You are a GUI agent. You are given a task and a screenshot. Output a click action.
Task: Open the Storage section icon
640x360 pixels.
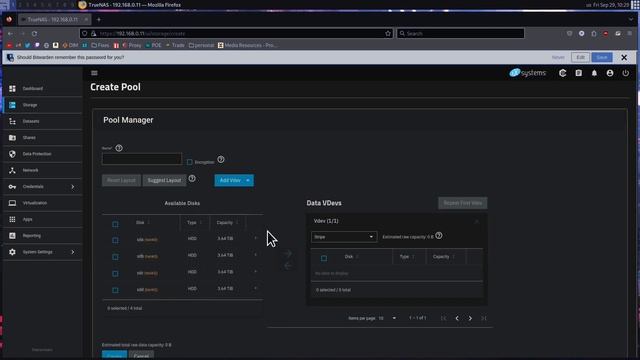click(x=12, y=105)
